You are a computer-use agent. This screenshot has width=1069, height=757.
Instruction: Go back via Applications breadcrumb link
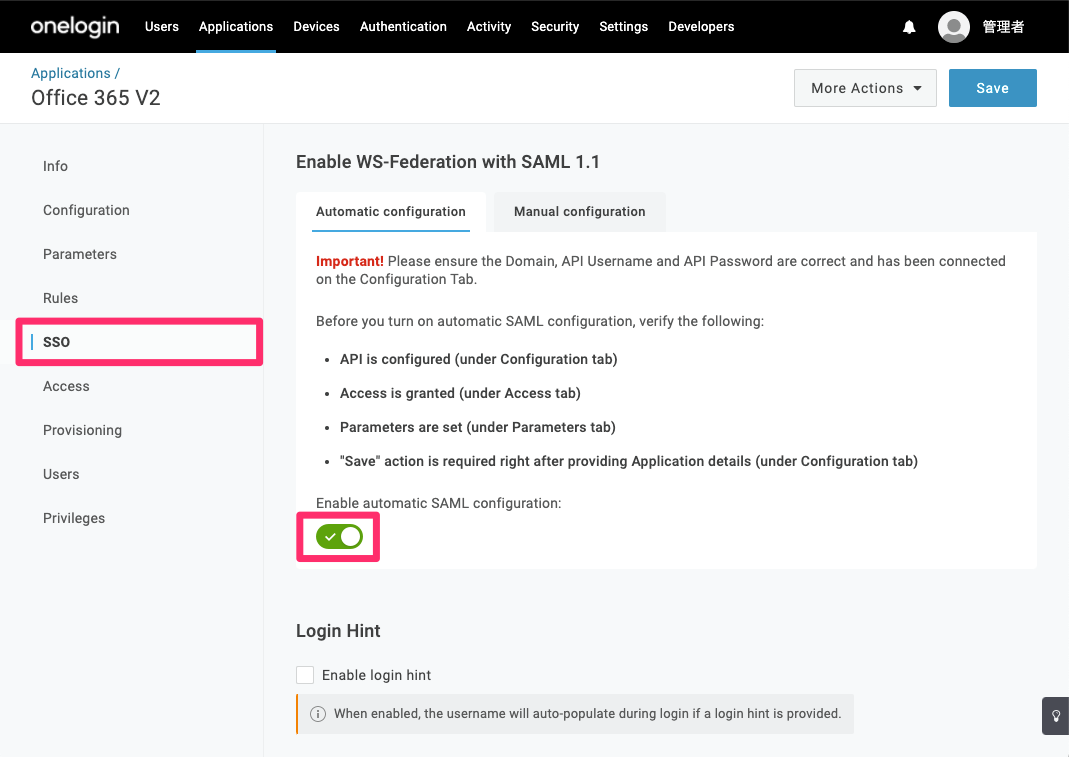pyautogui.click(x=70, y=73)
